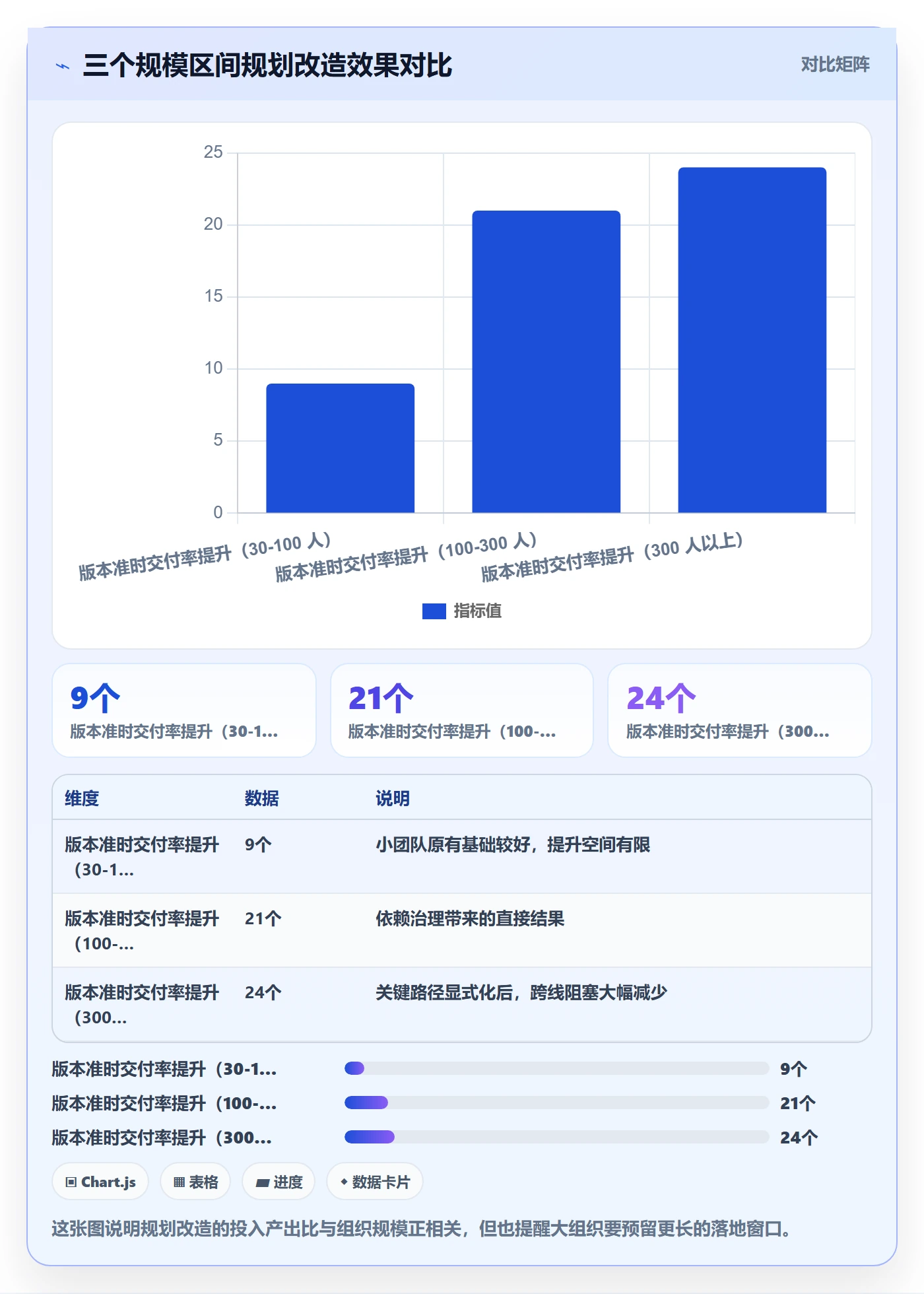Click table cell 小团队原有基础较好，提升空间有限
924x1294 pixels.
tap(513, 844)
